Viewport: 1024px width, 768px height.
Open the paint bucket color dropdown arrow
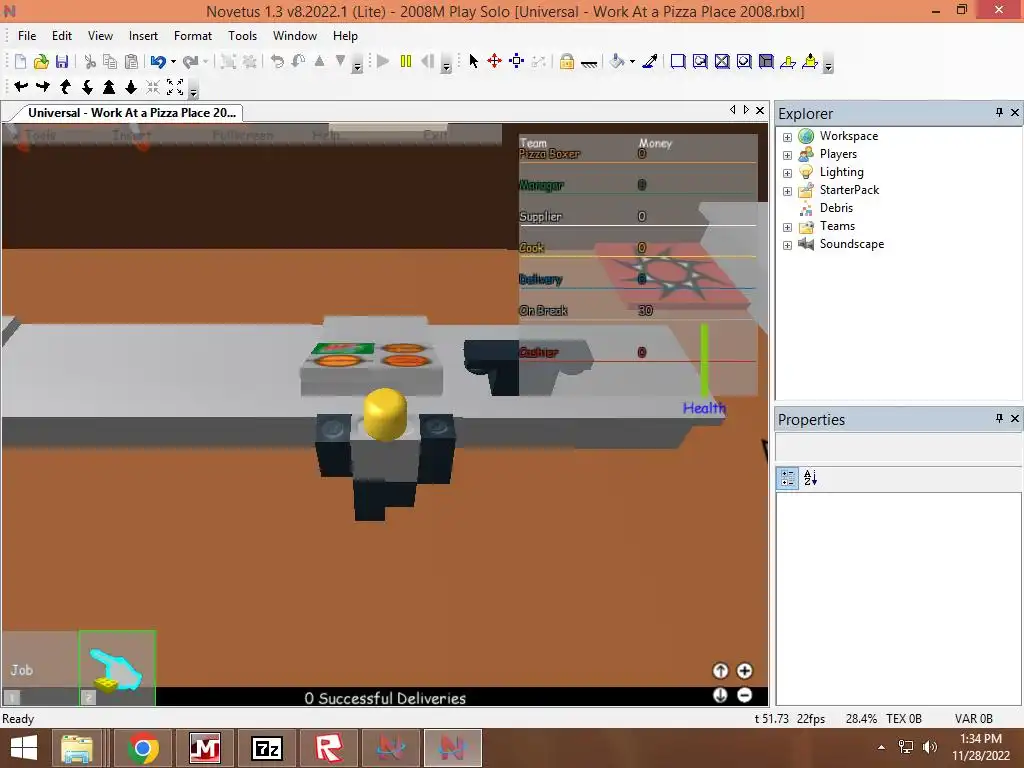pyautogui.click(x=632, y=62)
